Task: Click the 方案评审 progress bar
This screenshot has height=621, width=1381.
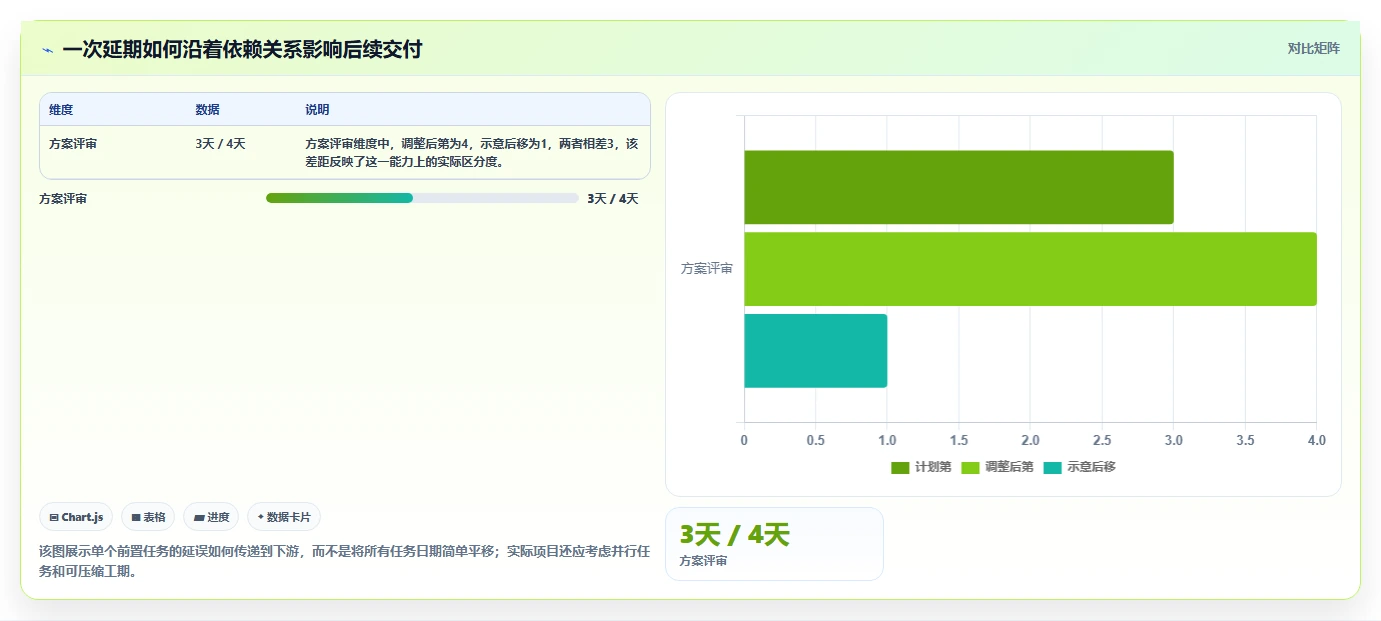Action: (422, 198)
